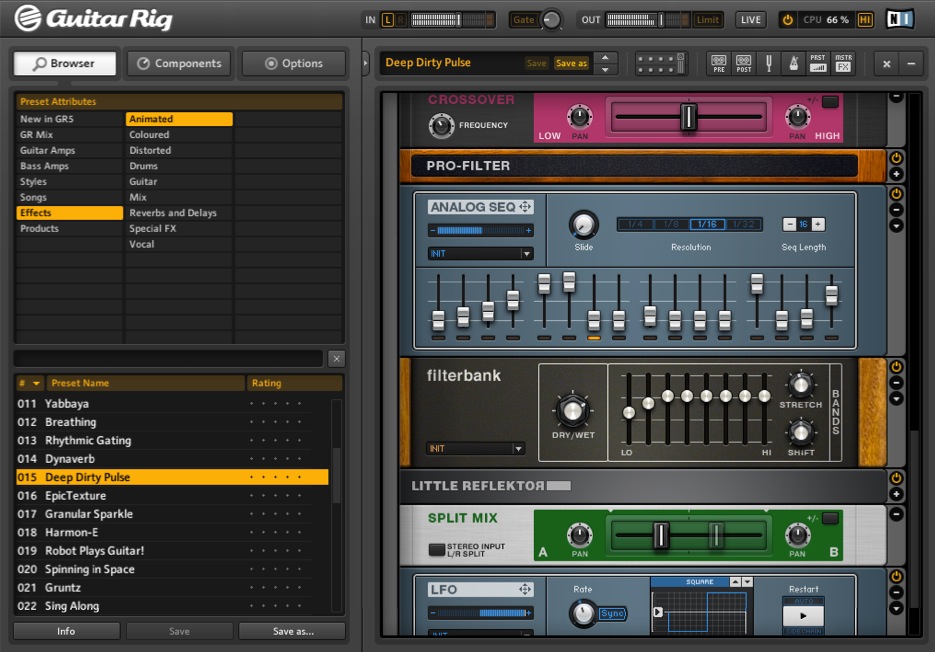The image size is (935, 652).
Task: Clear the preset search with X icon
Action: tap(336, 359)
